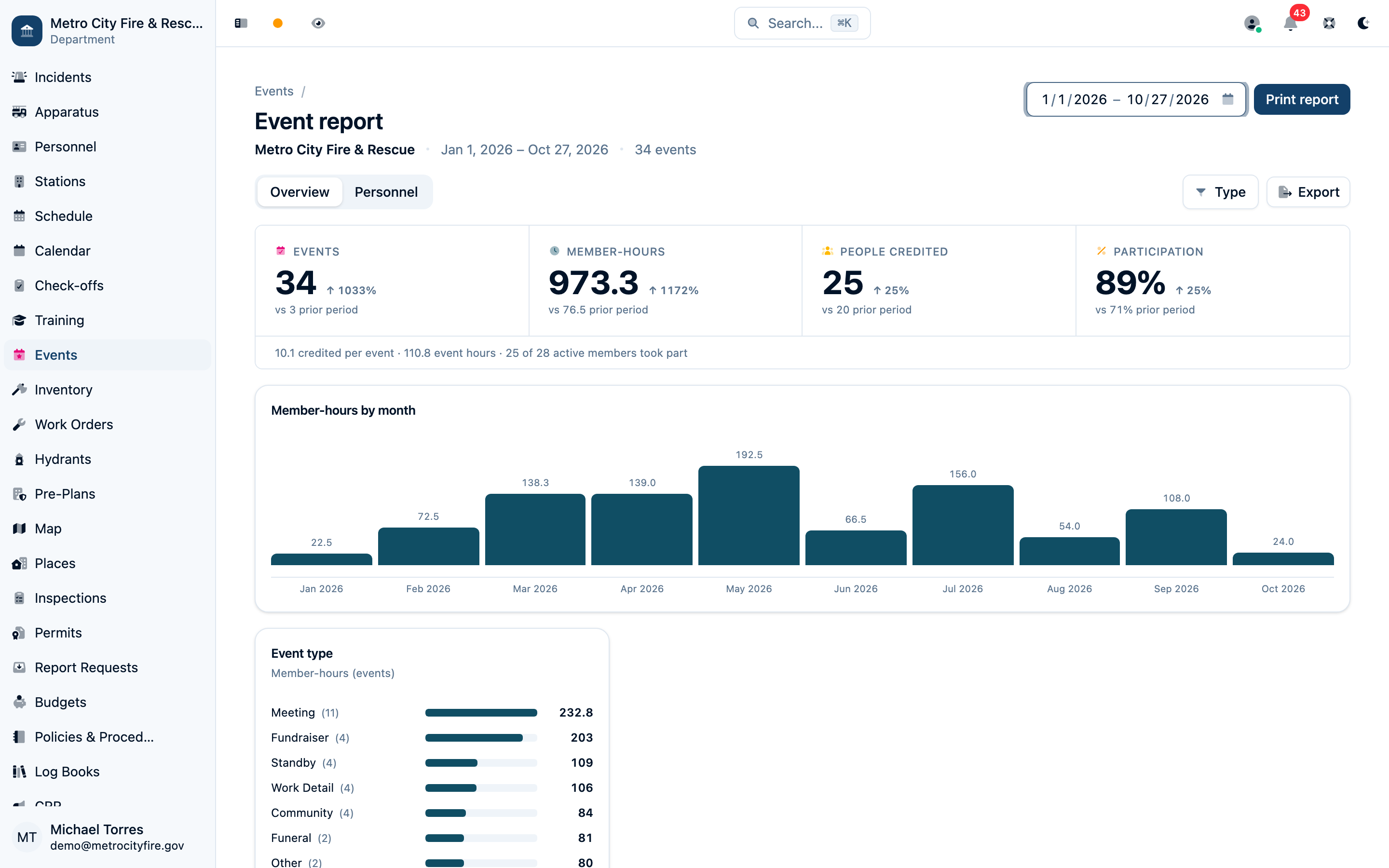
Task: Open Stations in the sidebar
Action: click(x=108, y=181)
